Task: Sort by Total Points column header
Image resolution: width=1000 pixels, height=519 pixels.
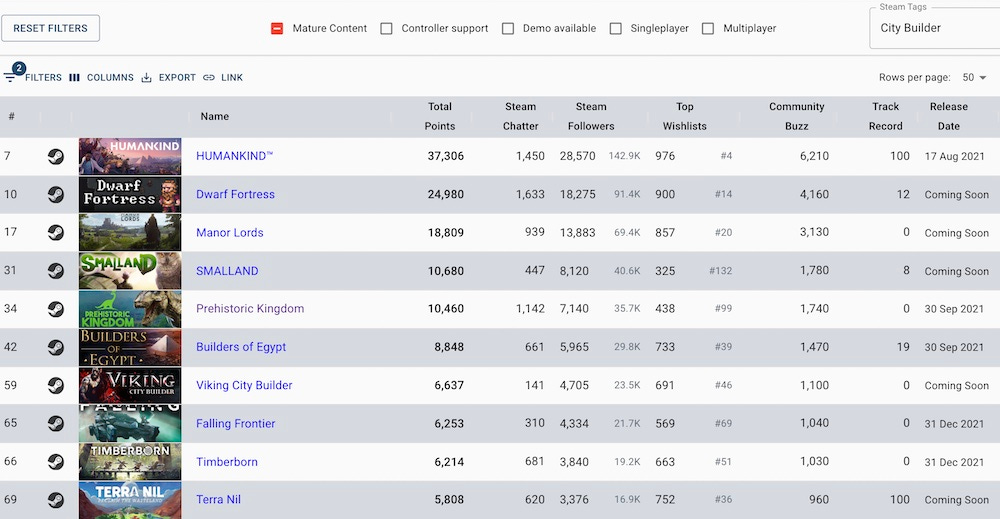Action: point(439,116)
